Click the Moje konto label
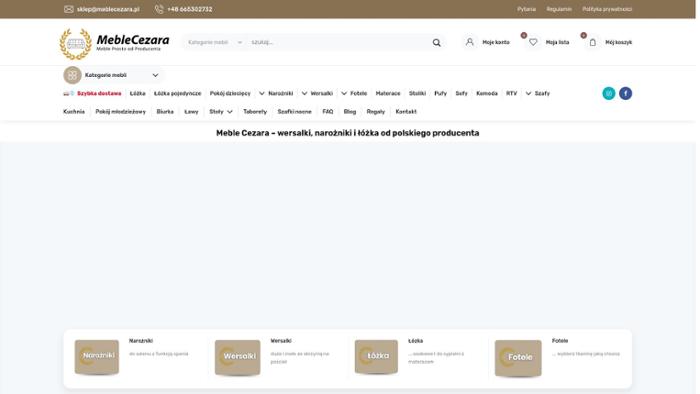700x394 pixels. pos(496,42)
